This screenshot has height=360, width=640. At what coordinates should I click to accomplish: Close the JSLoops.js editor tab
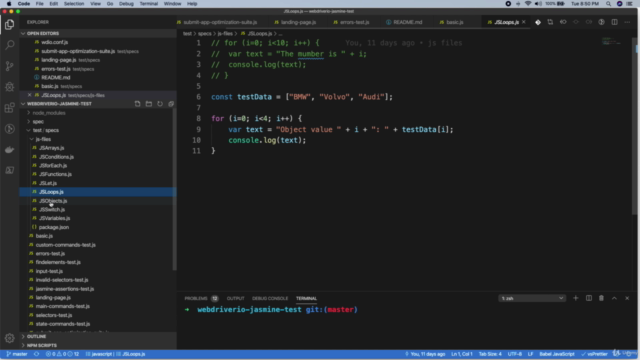[524, 22]
